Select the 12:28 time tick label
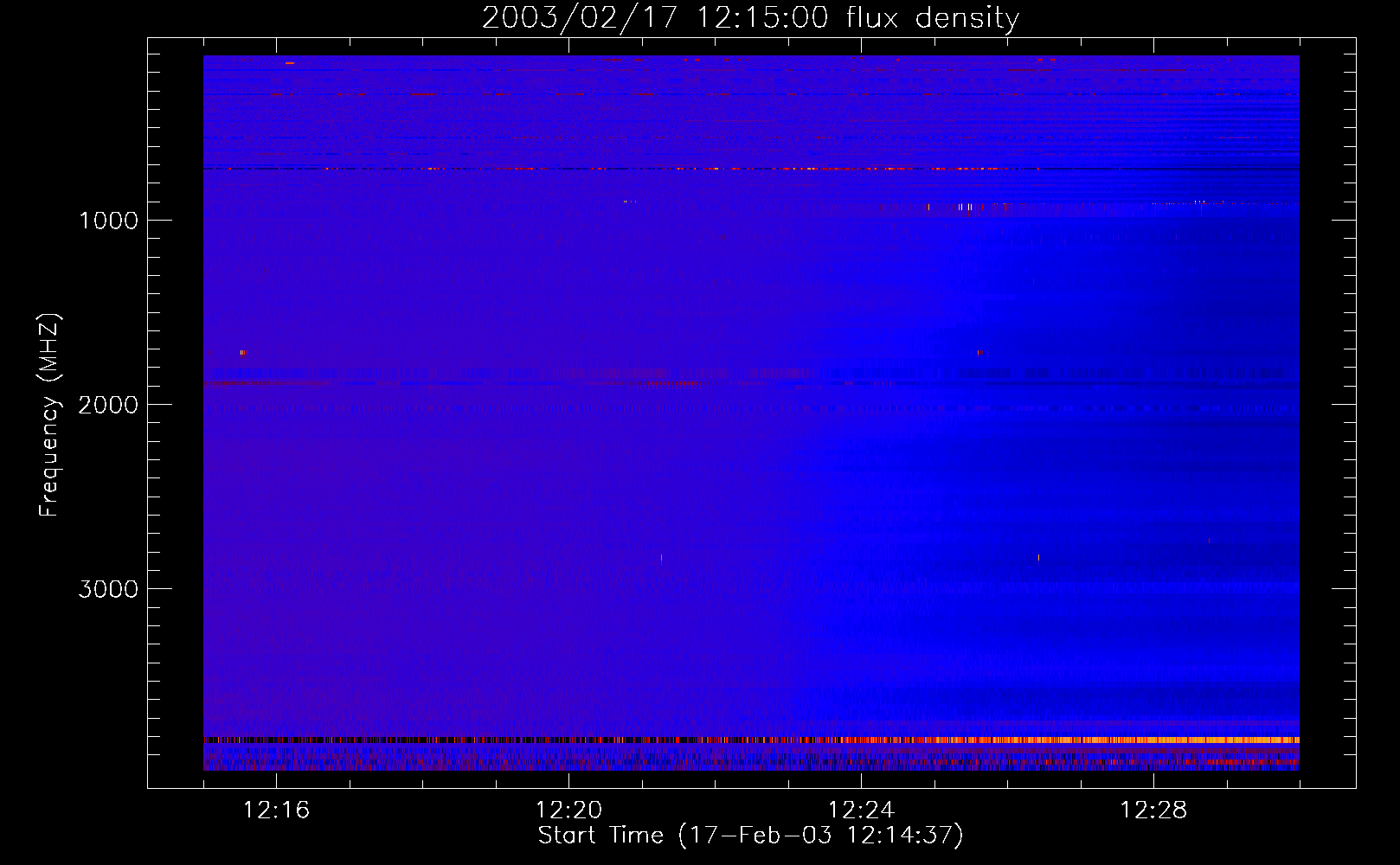 (x=1153, y=811)
